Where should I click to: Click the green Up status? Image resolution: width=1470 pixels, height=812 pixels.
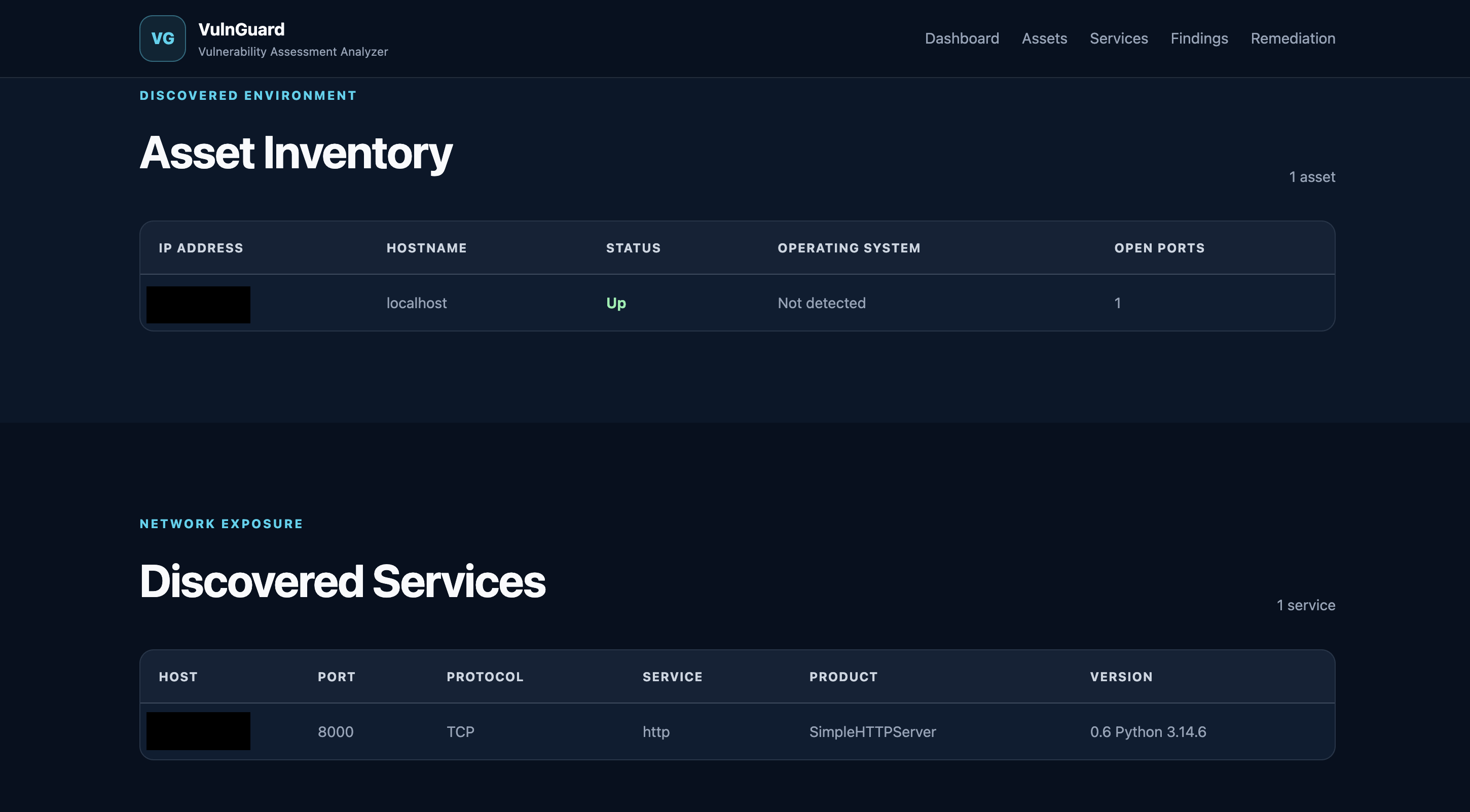pos(616,303)
